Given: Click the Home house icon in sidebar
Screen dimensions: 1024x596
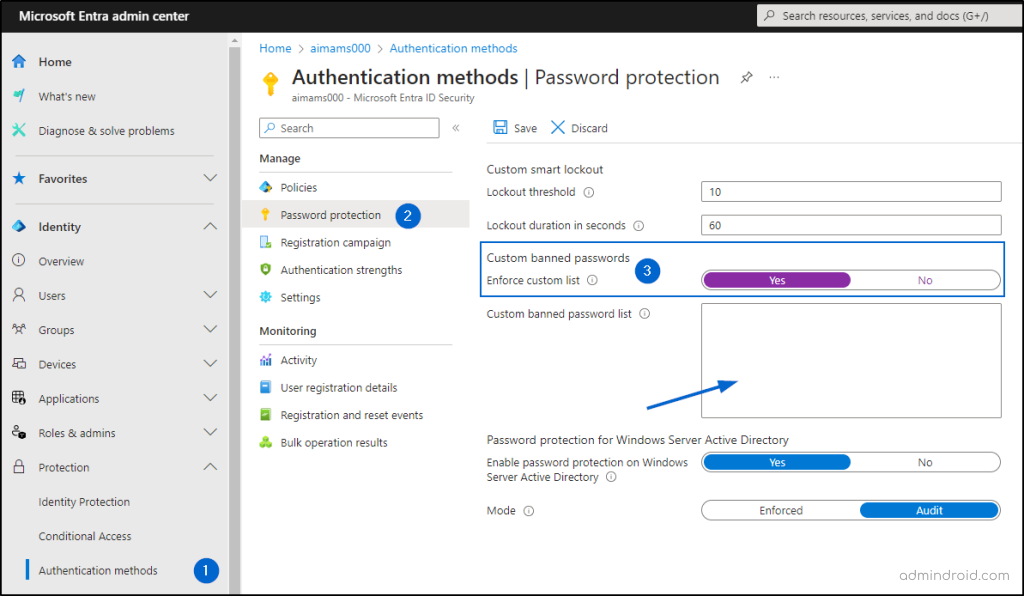Looking at the screenshot, I should (19, 61).
